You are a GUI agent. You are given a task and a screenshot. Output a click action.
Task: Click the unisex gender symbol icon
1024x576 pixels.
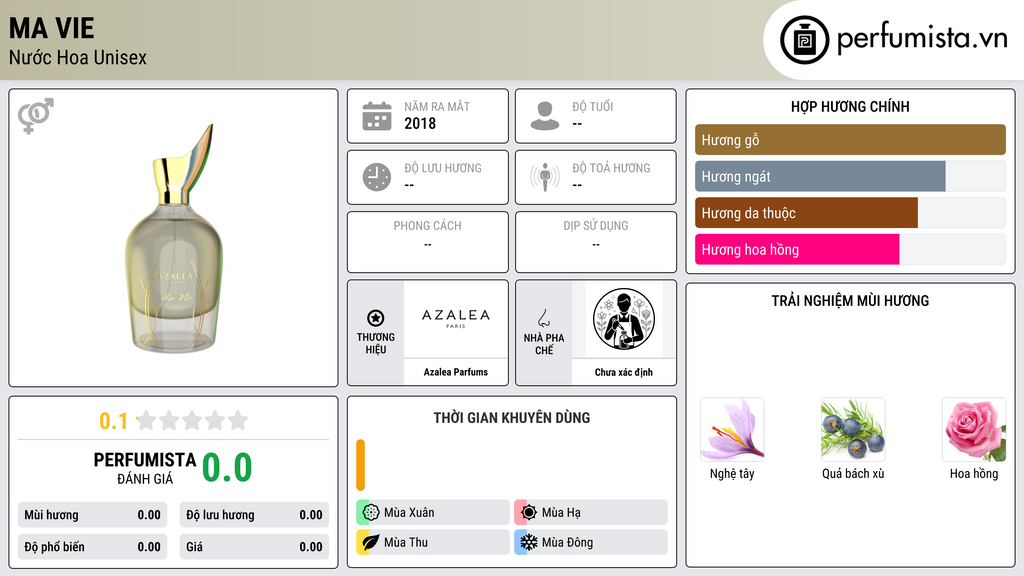(x=36, y=116)
